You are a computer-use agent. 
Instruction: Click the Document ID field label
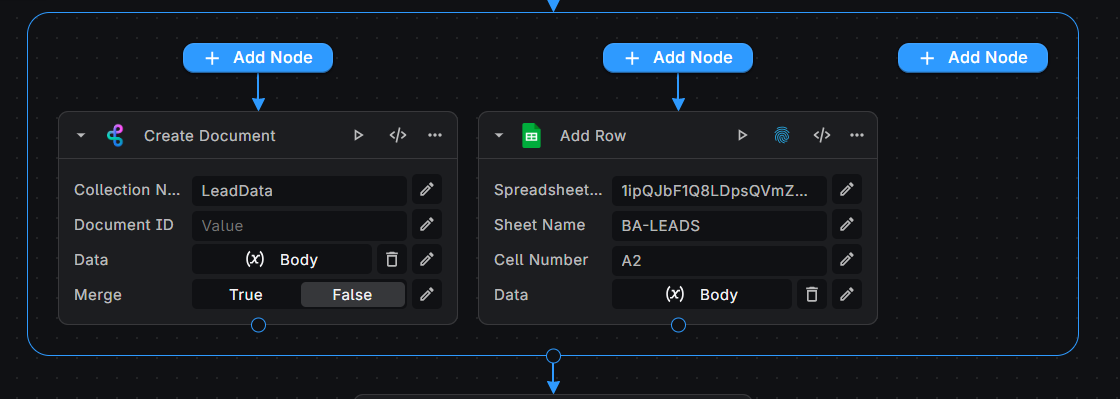124,225
